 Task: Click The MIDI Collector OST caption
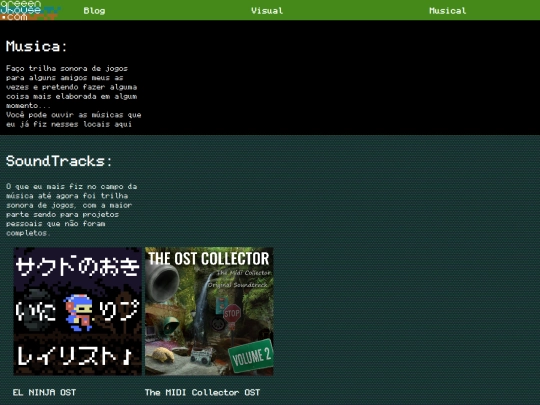(x=202, y=392)
